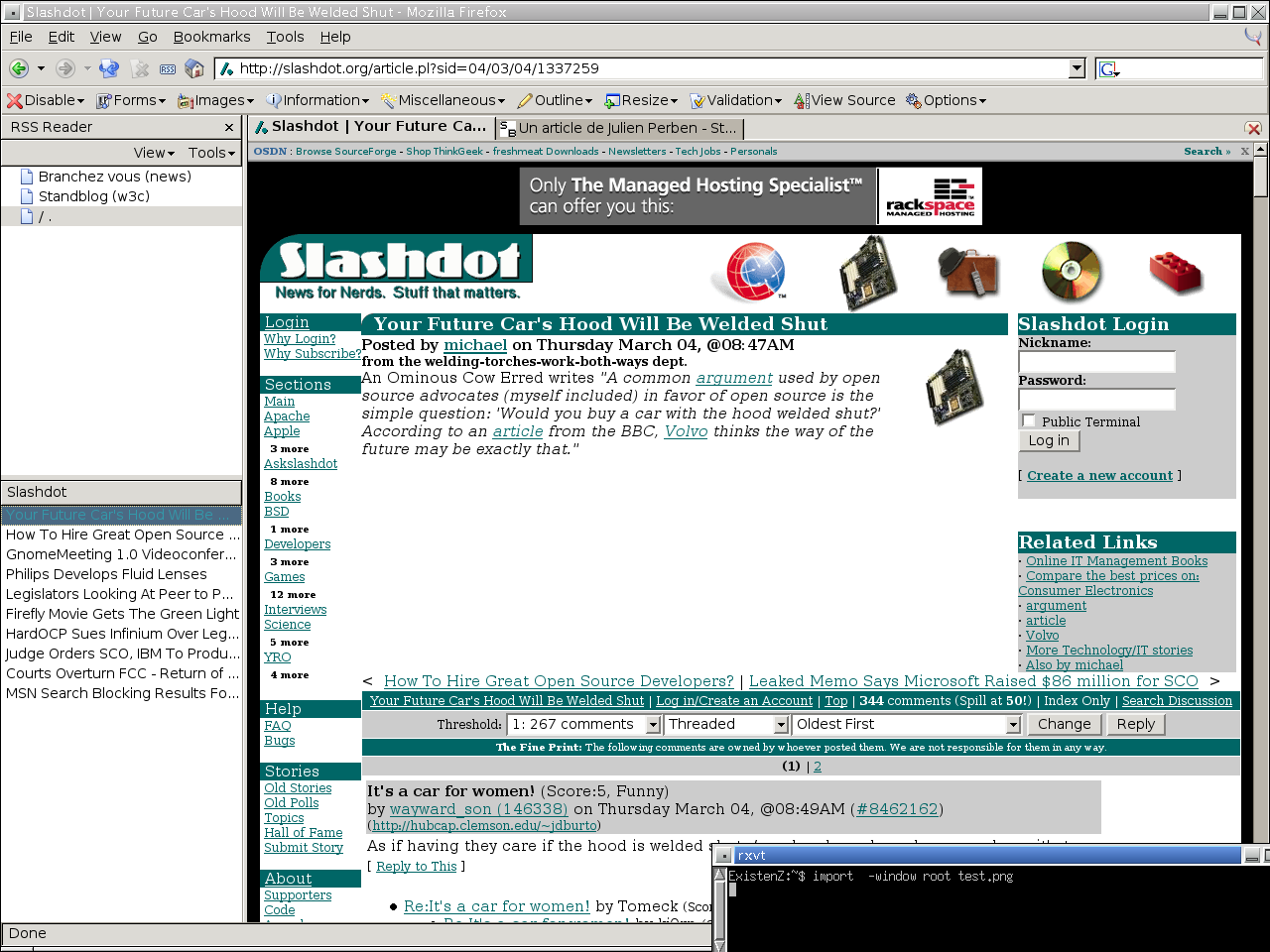Open the Back history dropdown arrow

click(41, 68)
